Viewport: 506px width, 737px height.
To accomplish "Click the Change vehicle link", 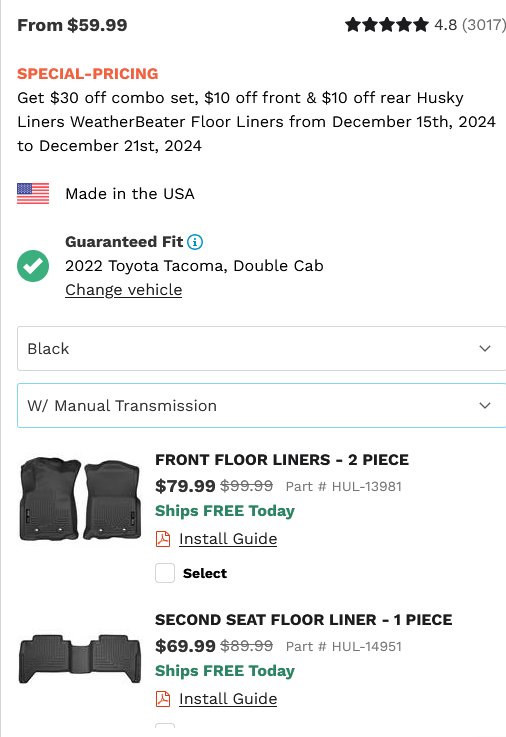I will pos(124,290).
